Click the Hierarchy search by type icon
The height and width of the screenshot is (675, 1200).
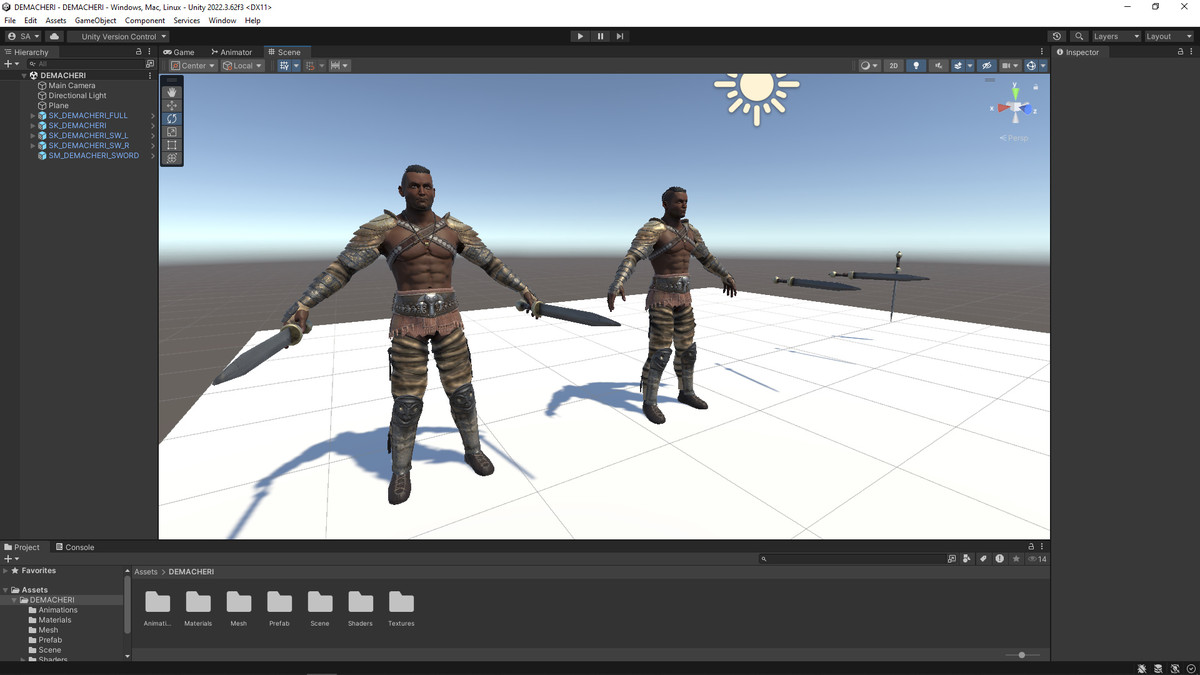pos(150,63)
